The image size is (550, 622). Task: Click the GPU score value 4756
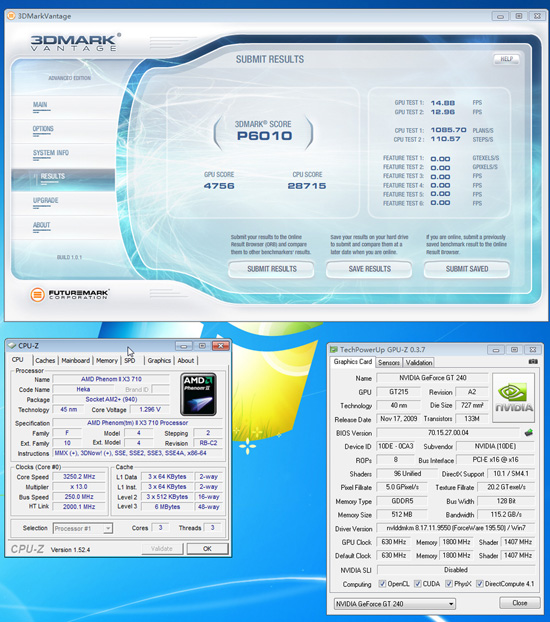tap(219, 186)
